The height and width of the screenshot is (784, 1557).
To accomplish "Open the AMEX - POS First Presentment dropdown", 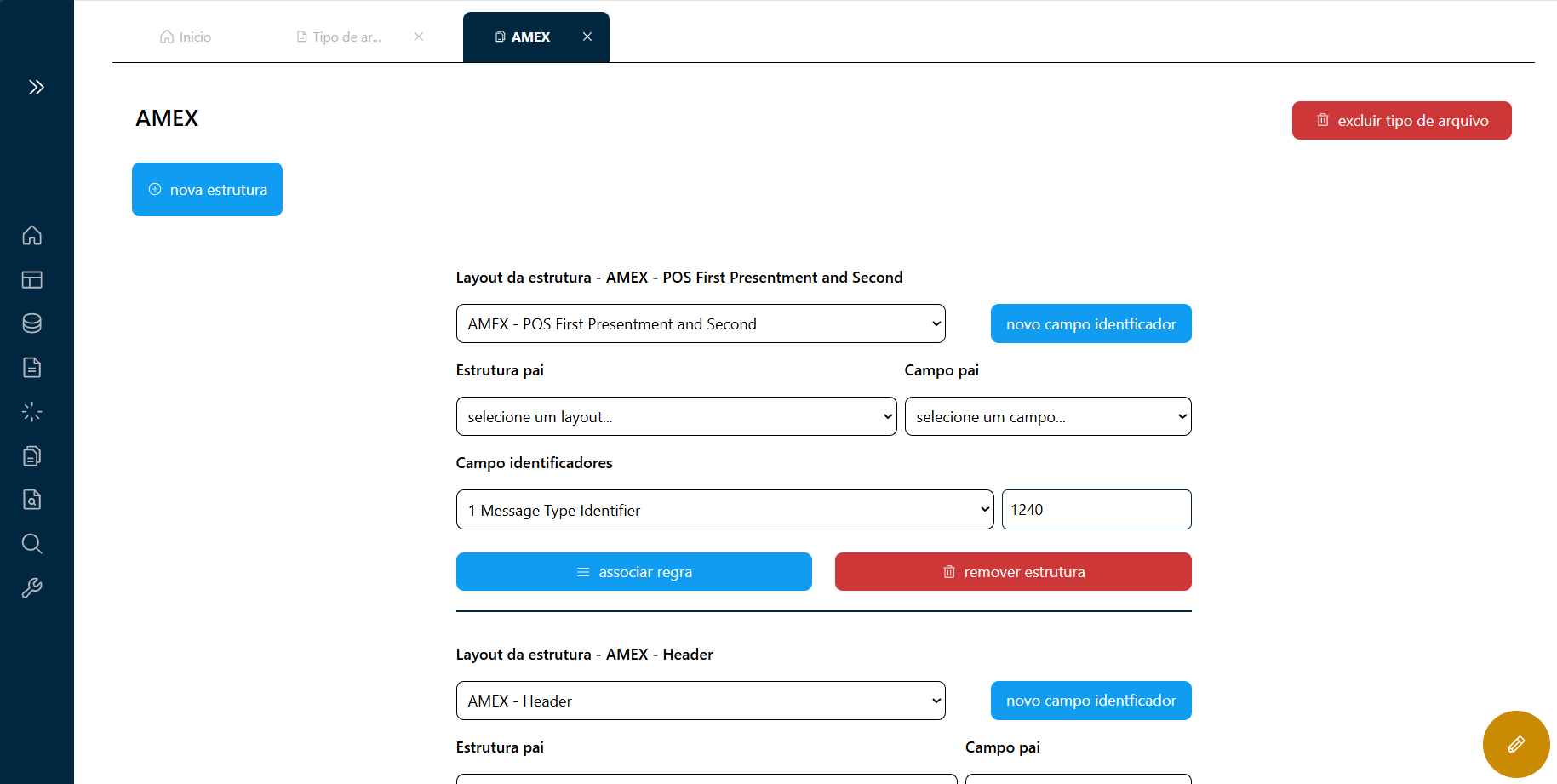I will coord(700,323).
